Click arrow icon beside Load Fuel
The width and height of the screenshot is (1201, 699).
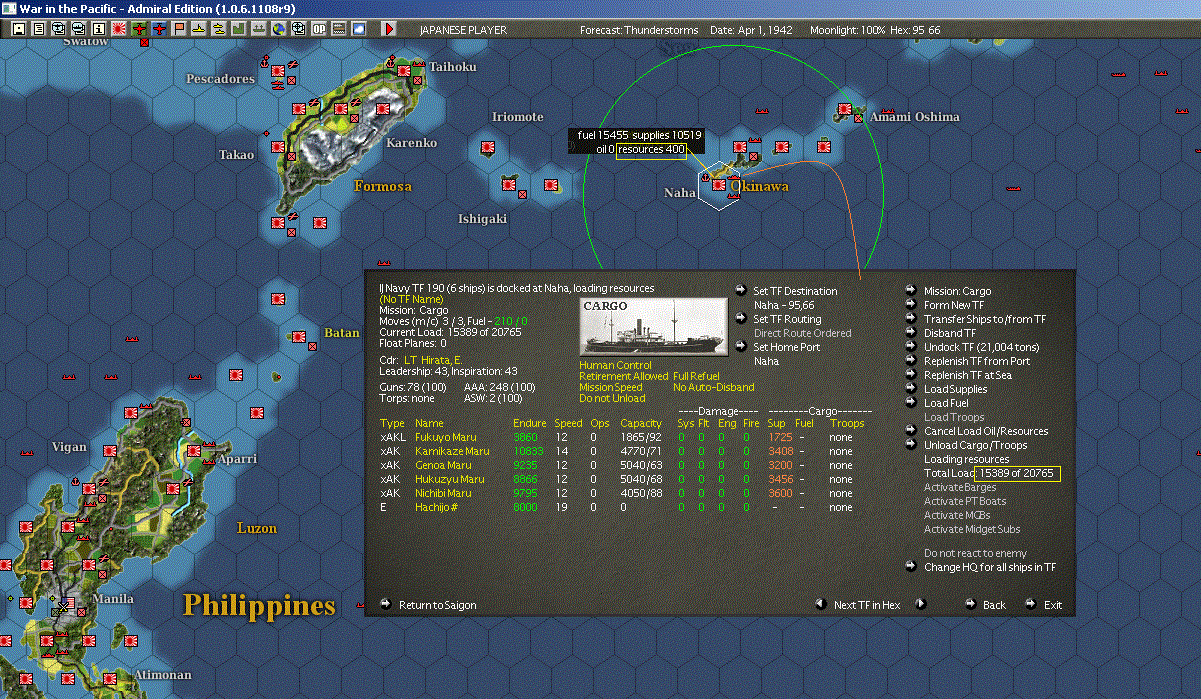click(x=911, y=402)
